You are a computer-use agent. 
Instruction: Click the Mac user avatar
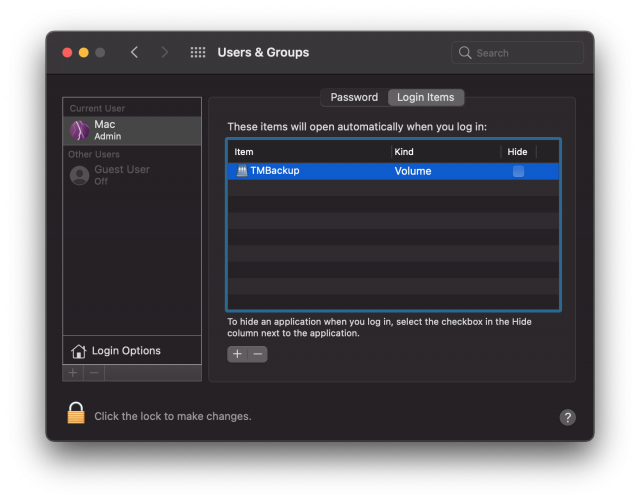[79, 130]
